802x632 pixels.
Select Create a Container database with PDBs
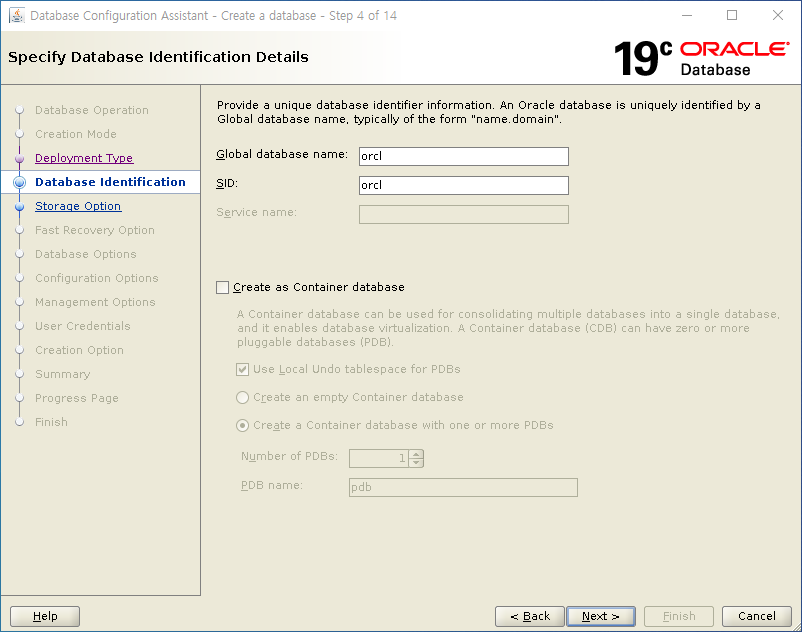[x=242, y=425]
